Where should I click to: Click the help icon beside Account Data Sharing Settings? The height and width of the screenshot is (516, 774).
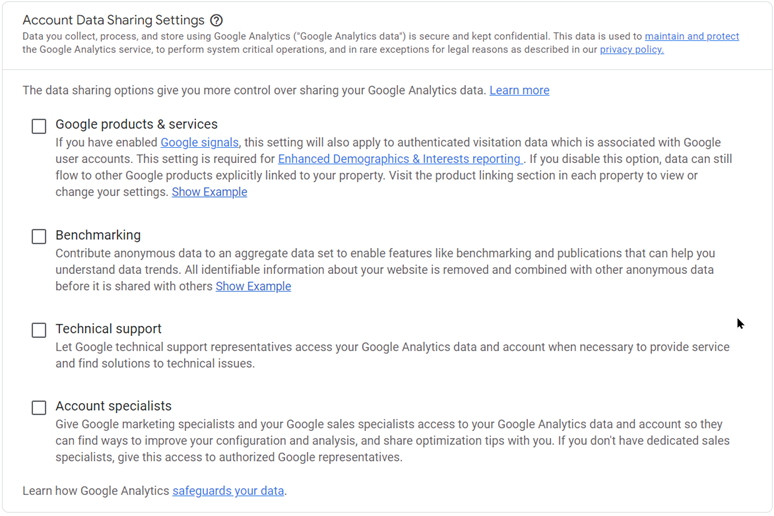tap(217, 20)
